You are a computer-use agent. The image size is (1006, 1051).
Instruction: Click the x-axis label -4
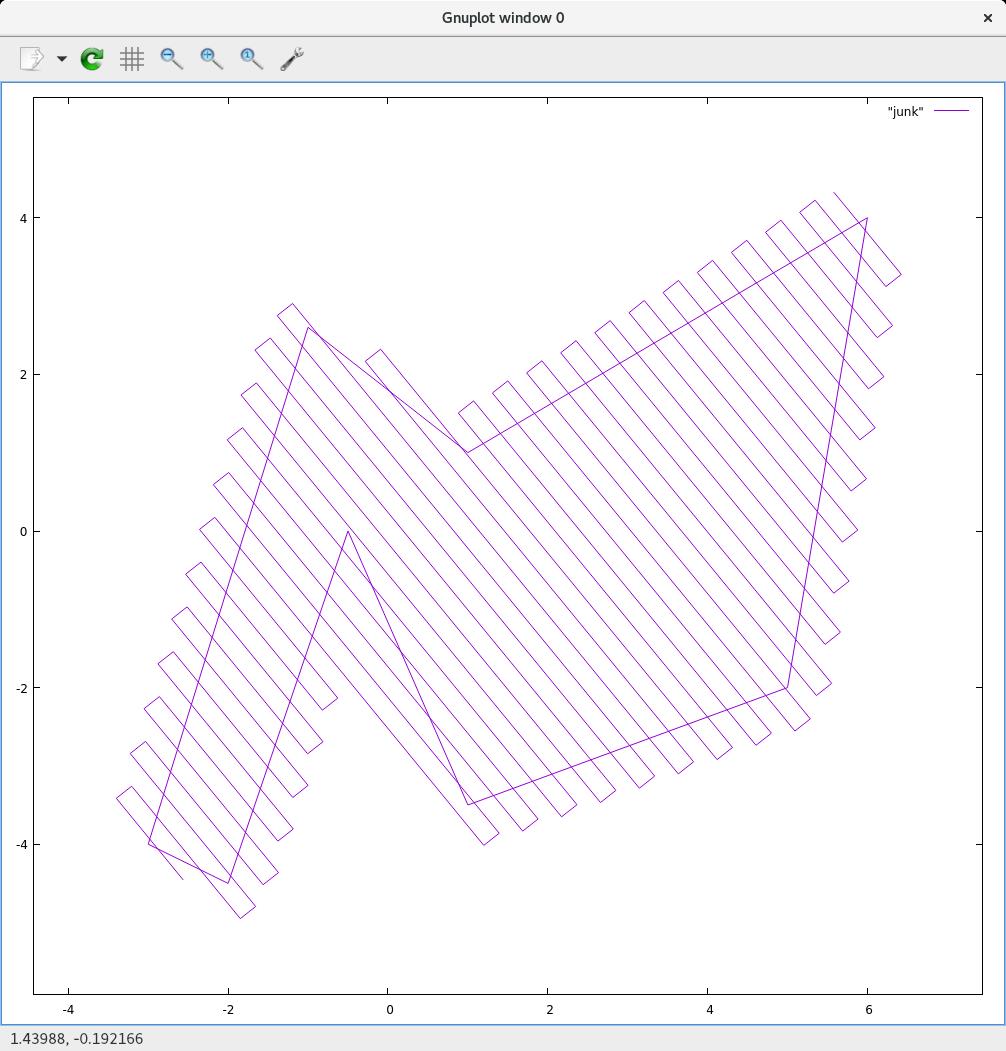coord(68,1009)
